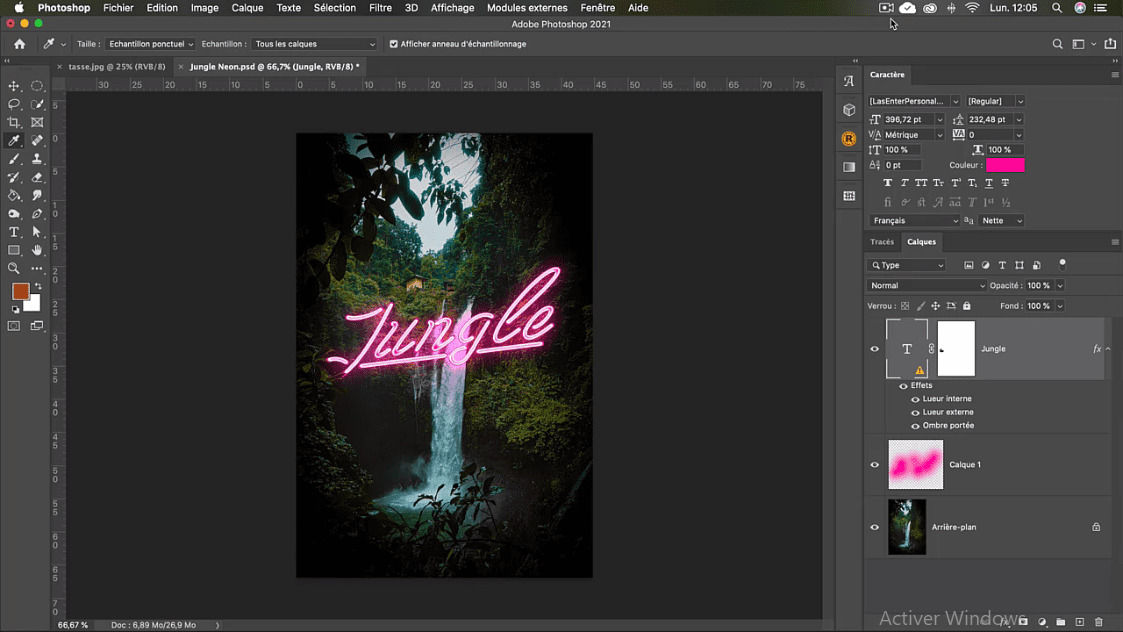Select the Zoom magnifier tool

pyautogui.click(x=14, y=268)
